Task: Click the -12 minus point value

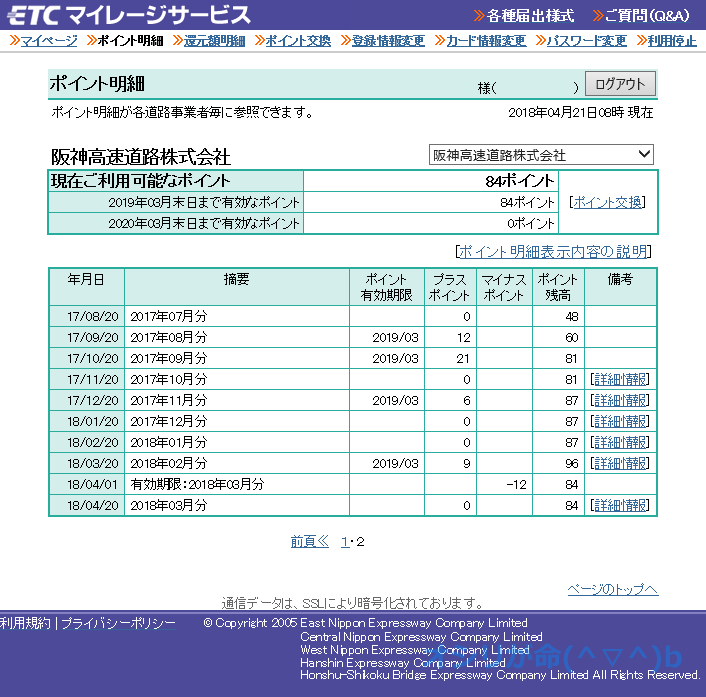Action: tap(516, 484)
